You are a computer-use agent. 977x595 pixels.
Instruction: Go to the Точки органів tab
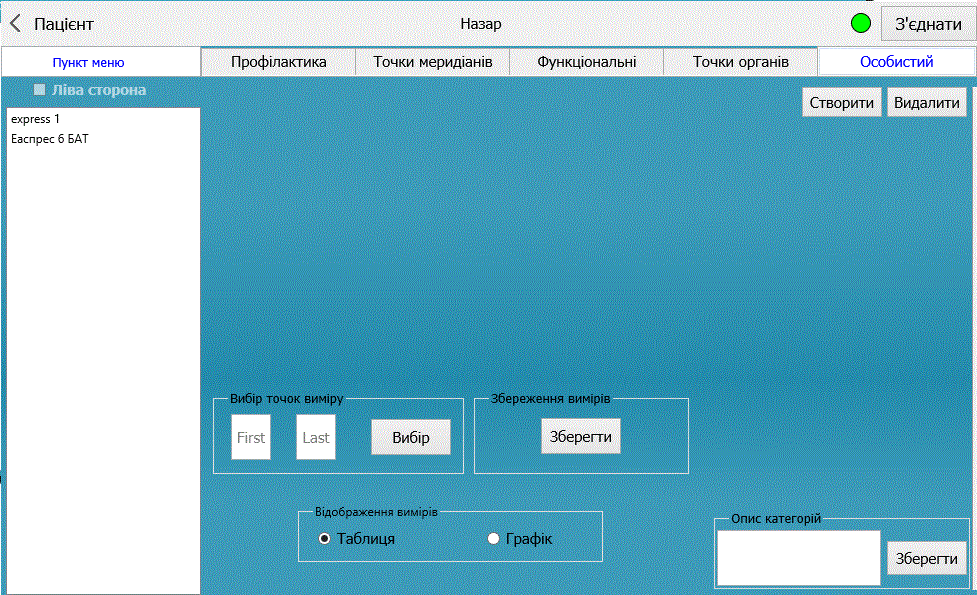(x=741, y=62)
